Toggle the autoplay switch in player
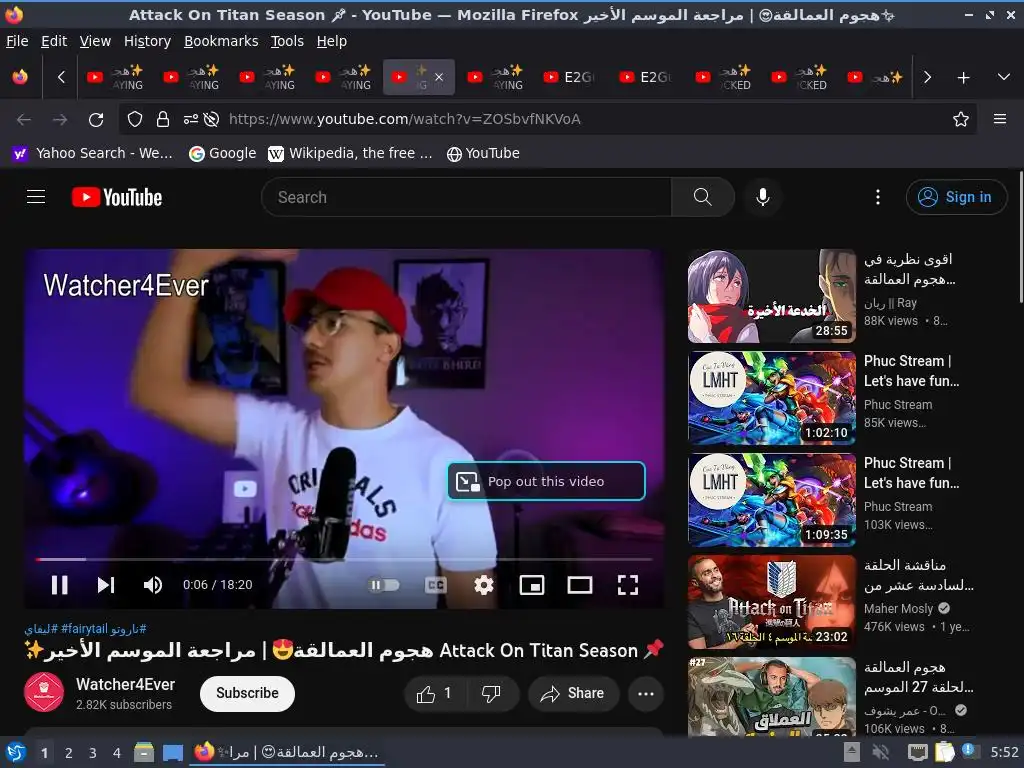 (384, 584)
